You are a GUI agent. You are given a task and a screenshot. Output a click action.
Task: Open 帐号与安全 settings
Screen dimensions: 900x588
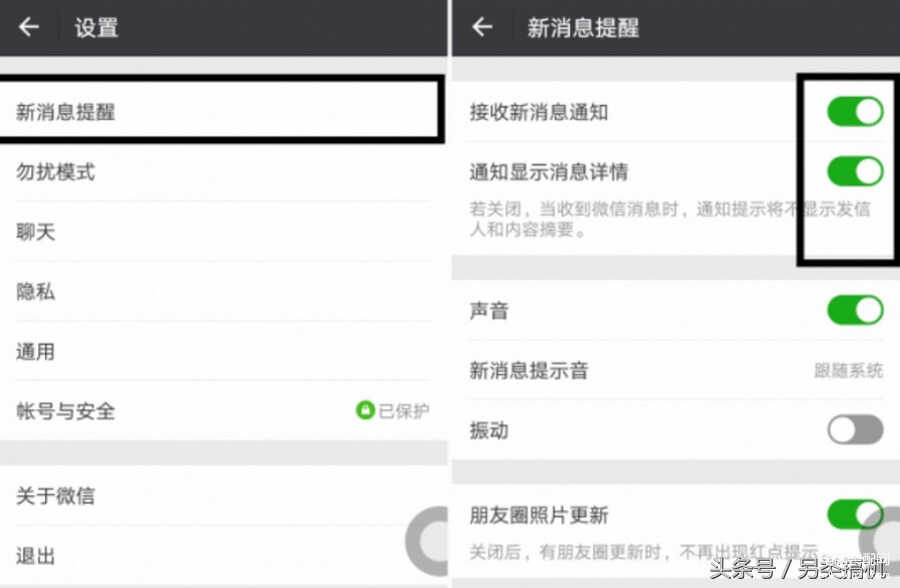pyautogui.click(x=224, y=411)
